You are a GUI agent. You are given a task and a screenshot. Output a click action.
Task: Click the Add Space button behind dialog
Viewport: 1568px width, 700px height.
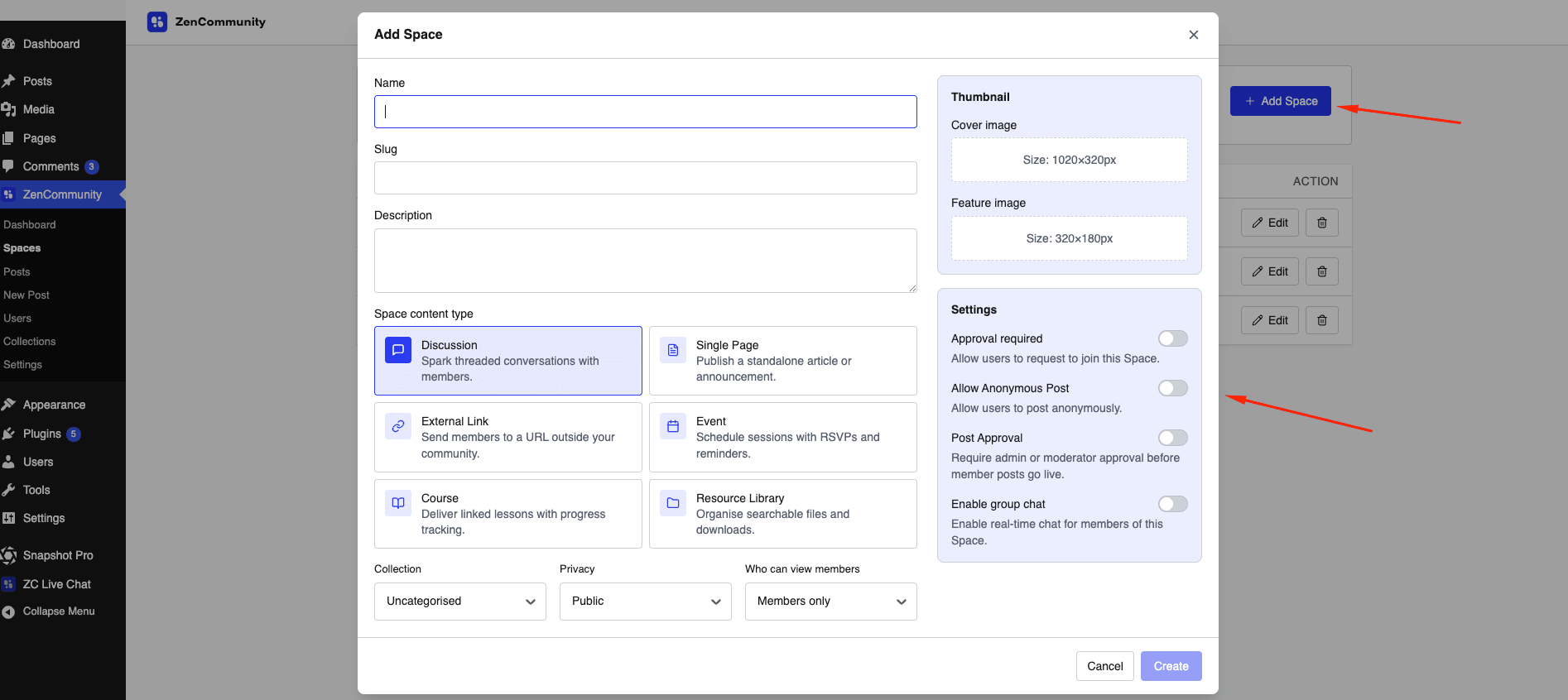click(x=1281, y=101)
